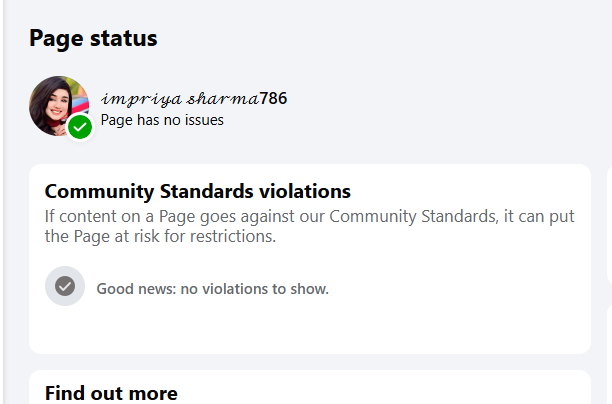Click the '786' digits in page name
The height and width of the screenshot is (404, 612).
(274, 98)
